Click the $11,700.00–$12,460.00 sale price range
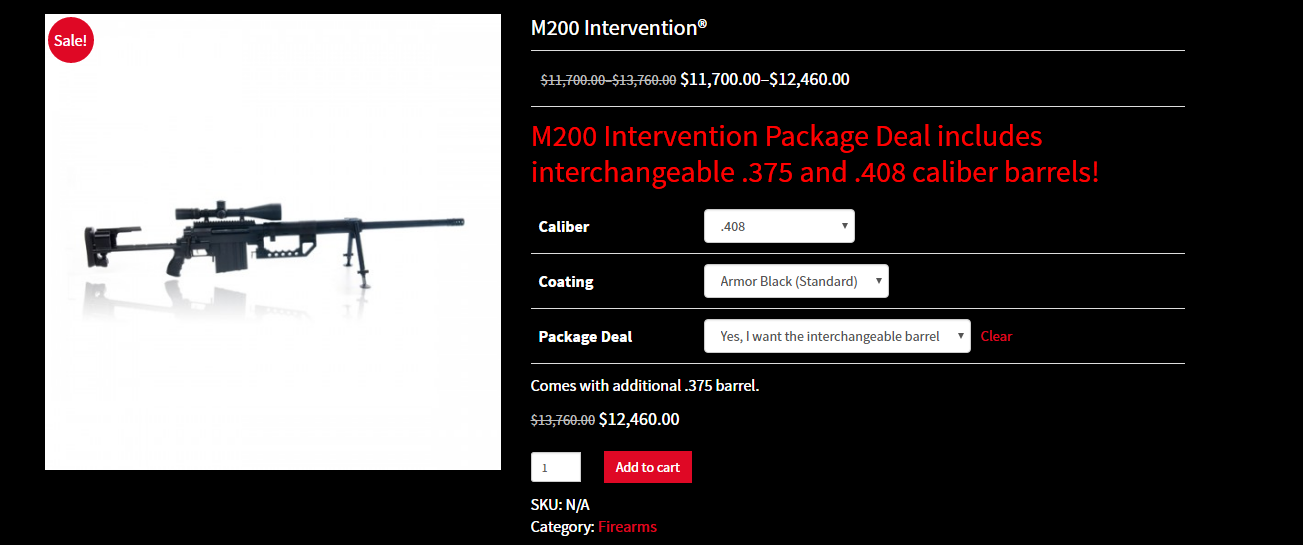1303x545 pixels. [x=765, y=79]
